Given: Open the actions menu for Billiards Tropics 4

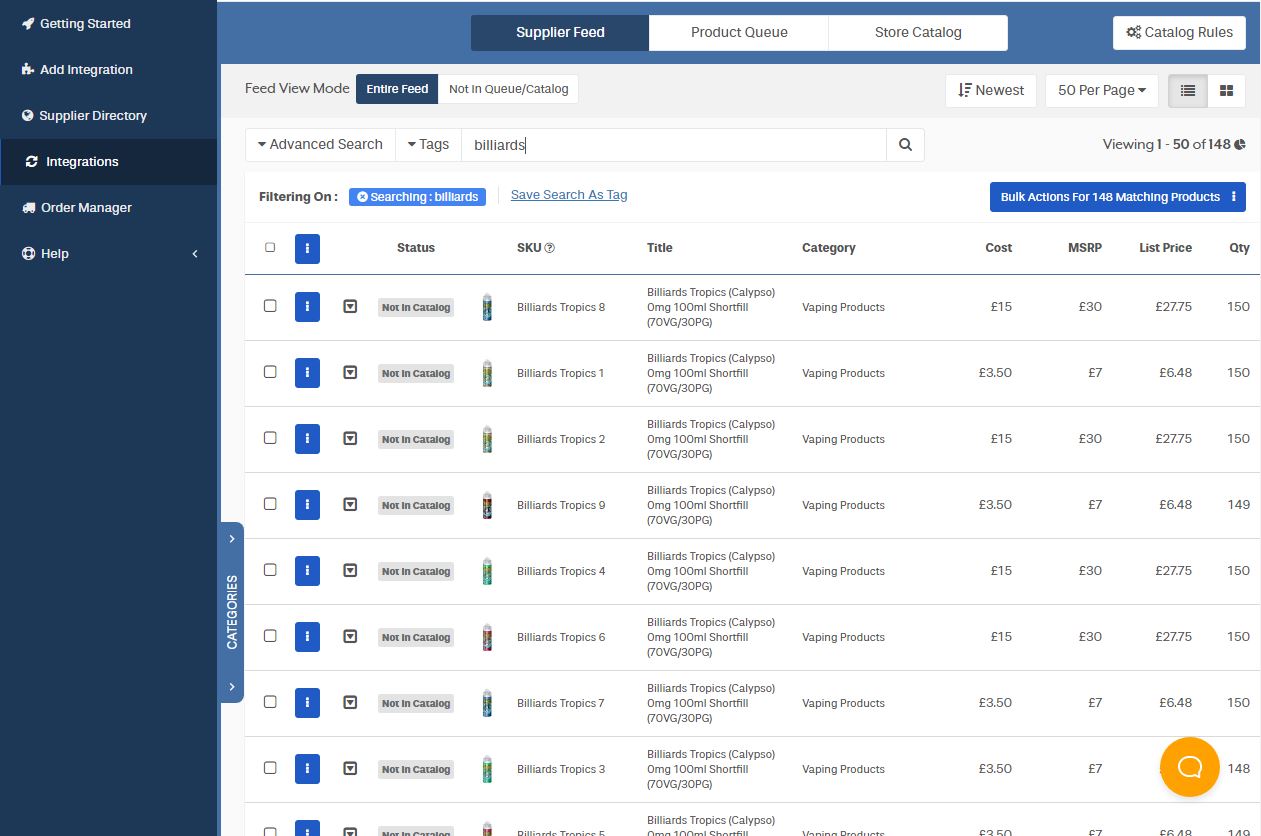Looking at the screenshot, I should pos(307,571).
